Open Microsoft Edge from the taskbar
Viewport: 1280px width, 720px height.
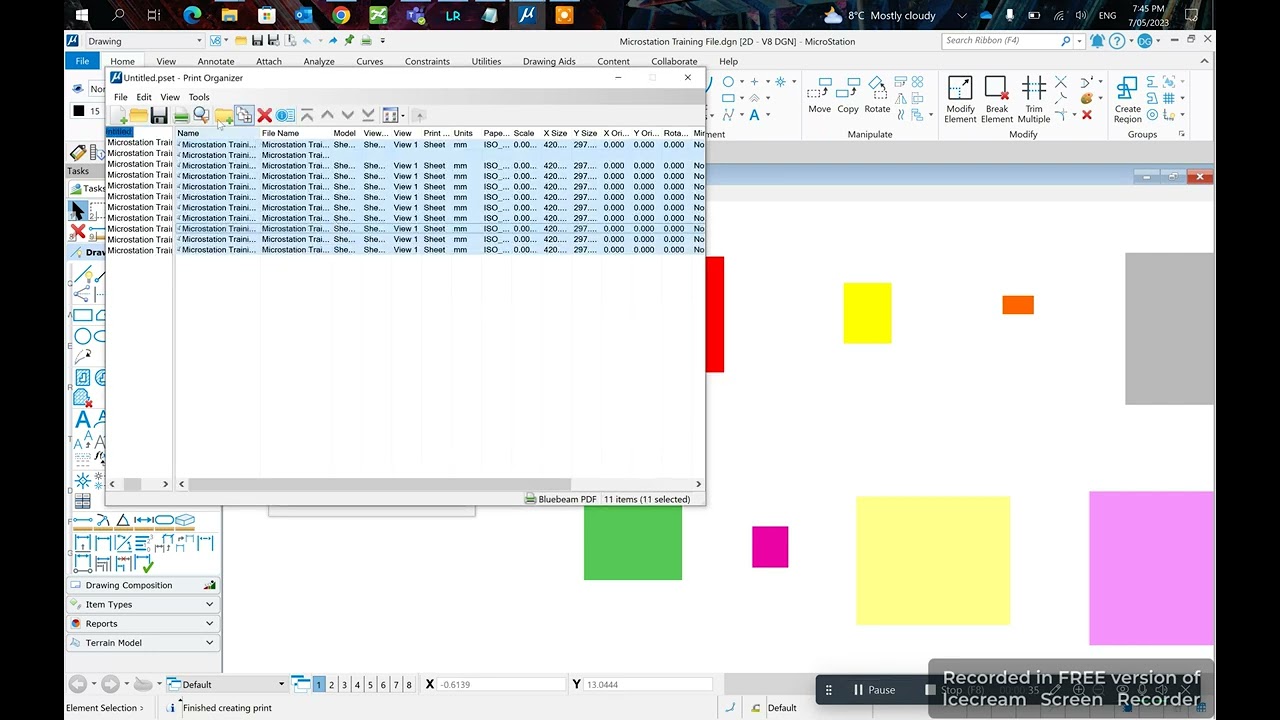click(x=192, y=15)
